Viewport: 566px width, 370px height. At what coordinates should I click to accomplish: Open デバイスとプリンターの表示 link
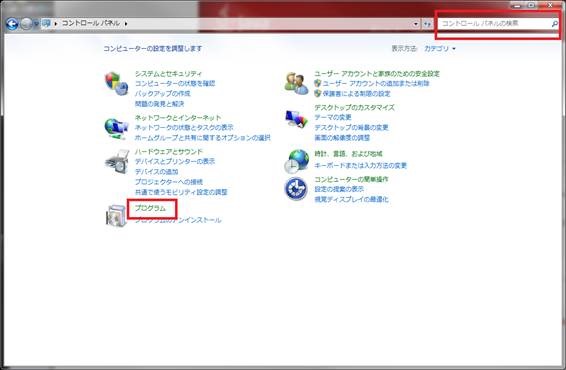point(175,161)
